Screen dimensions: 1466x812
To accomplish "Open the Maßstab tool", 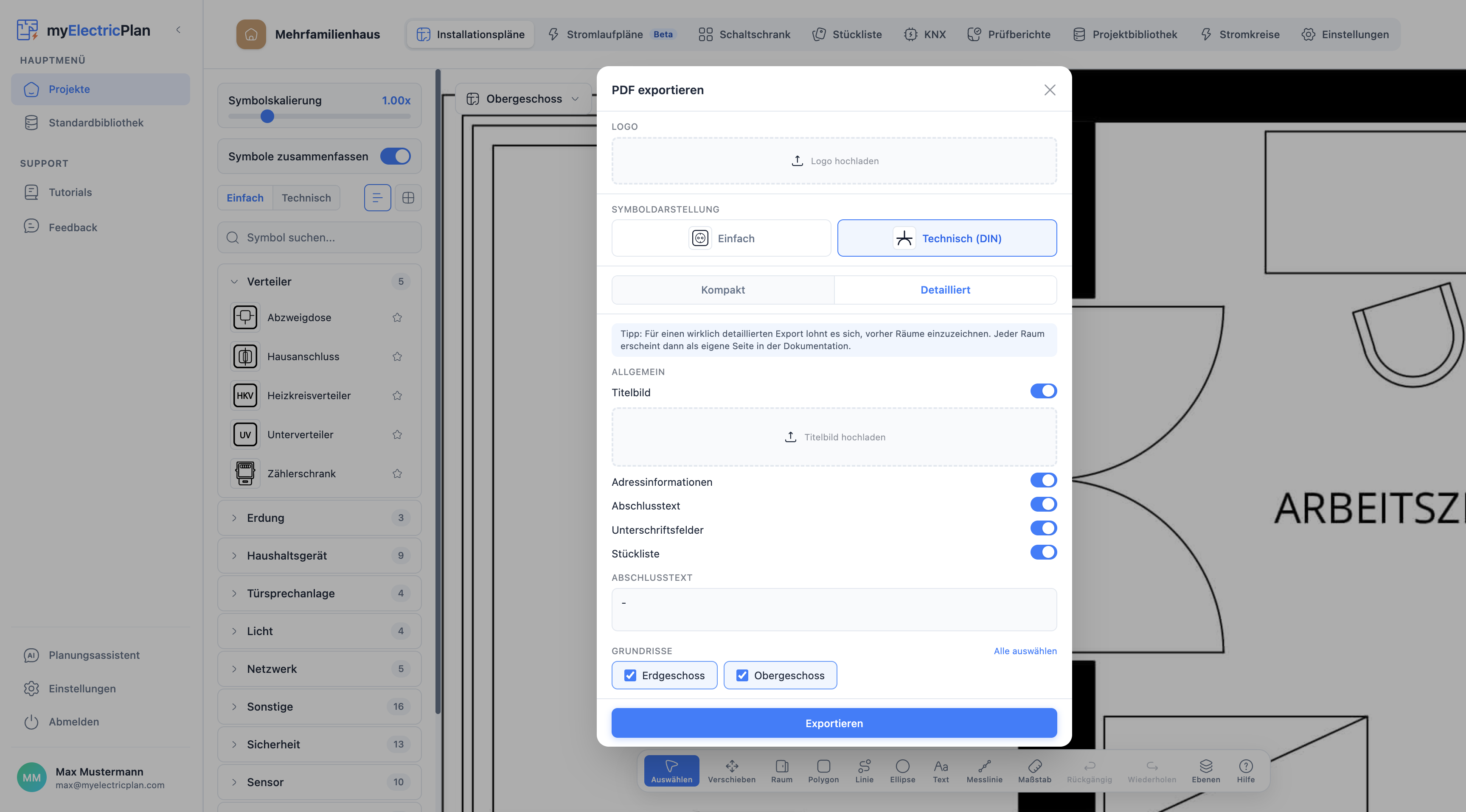I will pyautogui.click(x=1035, y=770).
